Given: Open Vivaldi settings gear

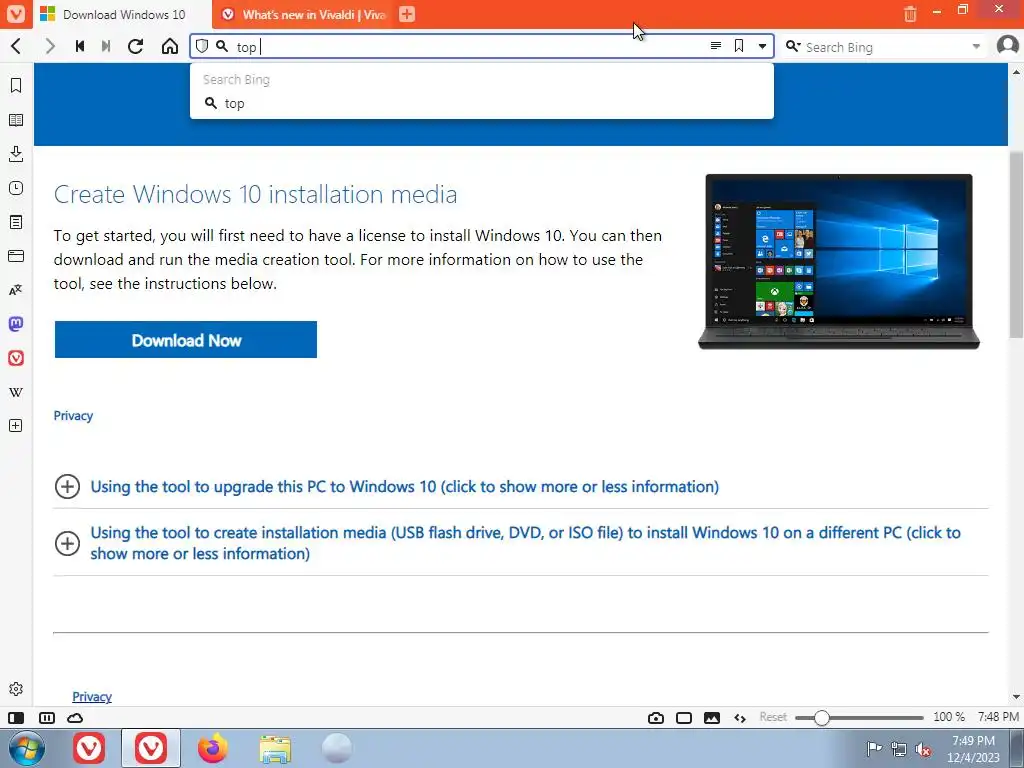Looking at the screenshot, I should (x=16, y=689).
